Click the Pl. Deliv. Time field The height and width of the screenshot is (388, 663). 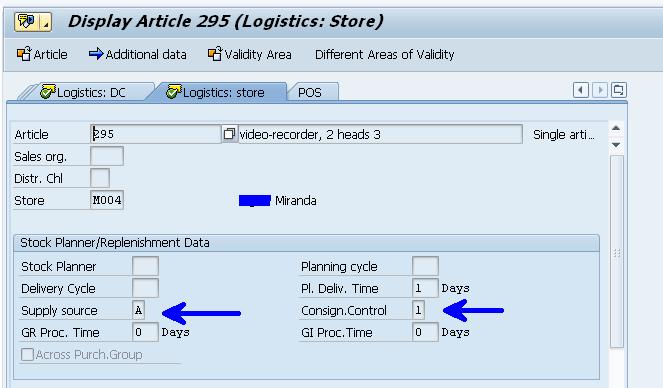click(425, 289)
